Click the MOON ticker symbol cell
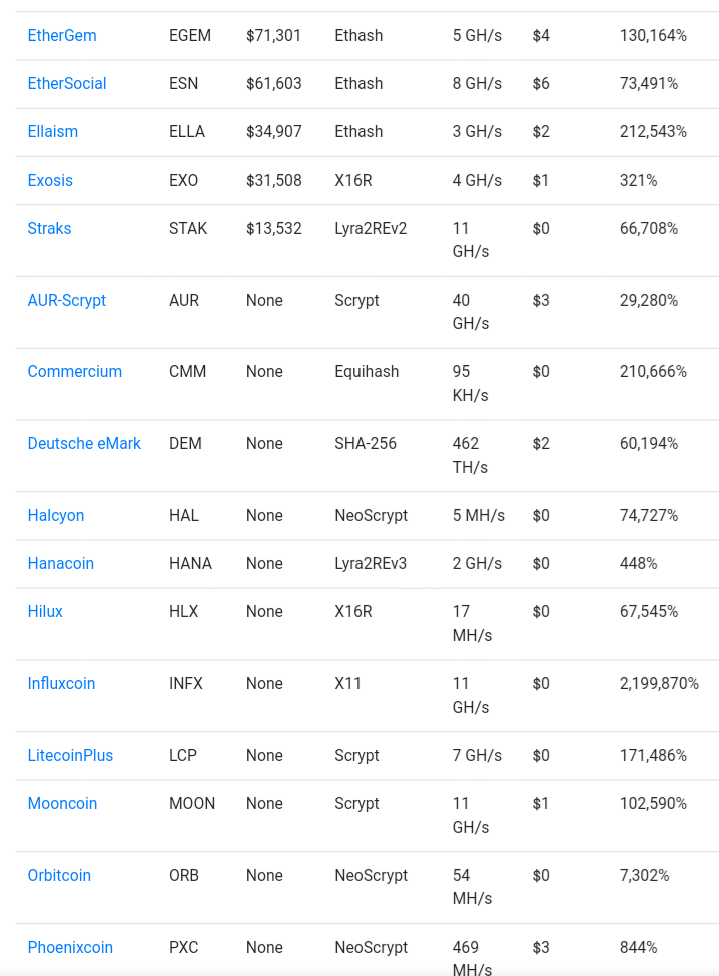Screen dimensions: 719x976 pyautogui.click(x=192, y=804)
